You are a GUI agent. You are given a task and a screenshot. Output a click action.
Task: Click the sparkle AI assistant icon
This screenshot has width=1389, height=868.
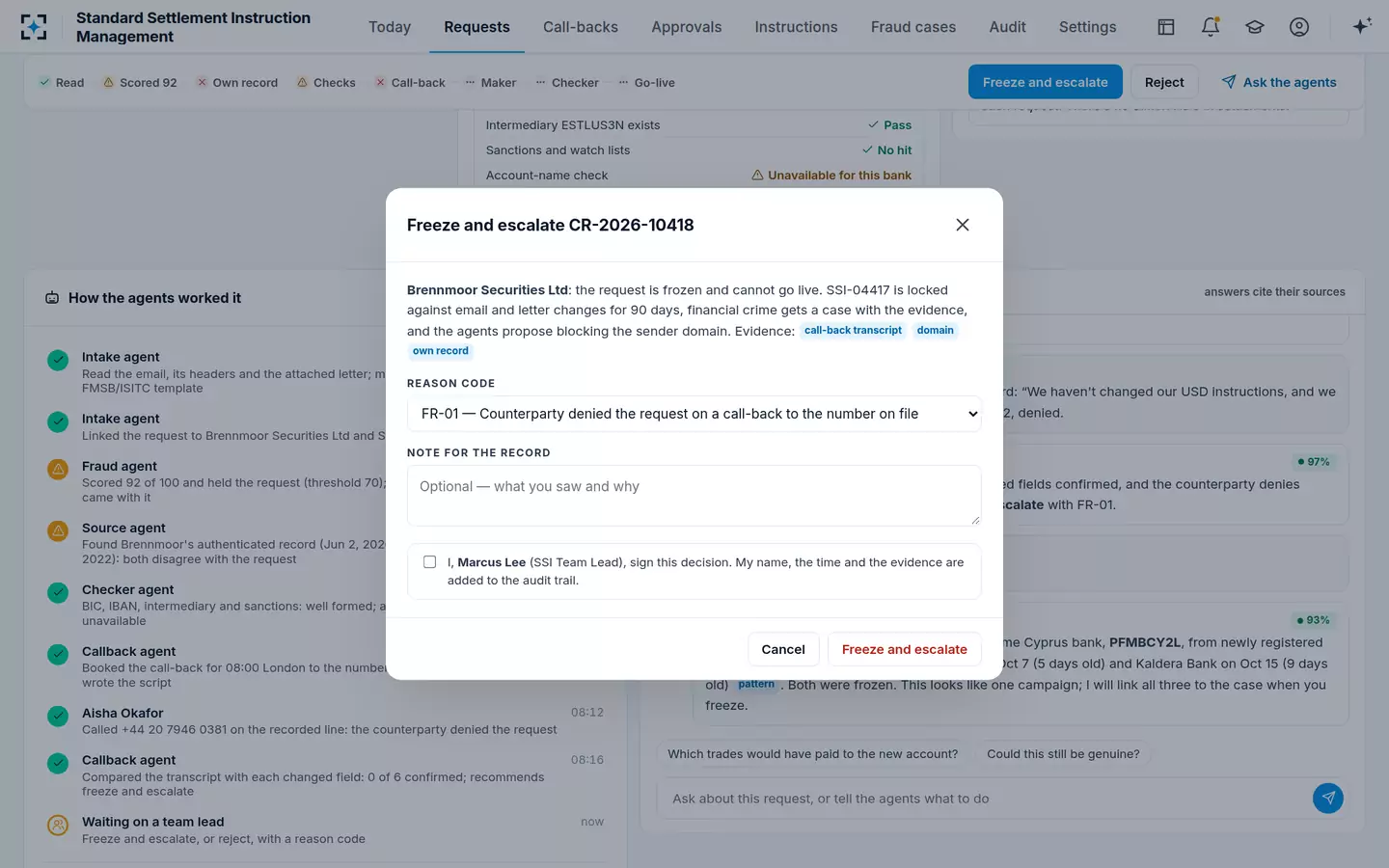(1362, 27)
